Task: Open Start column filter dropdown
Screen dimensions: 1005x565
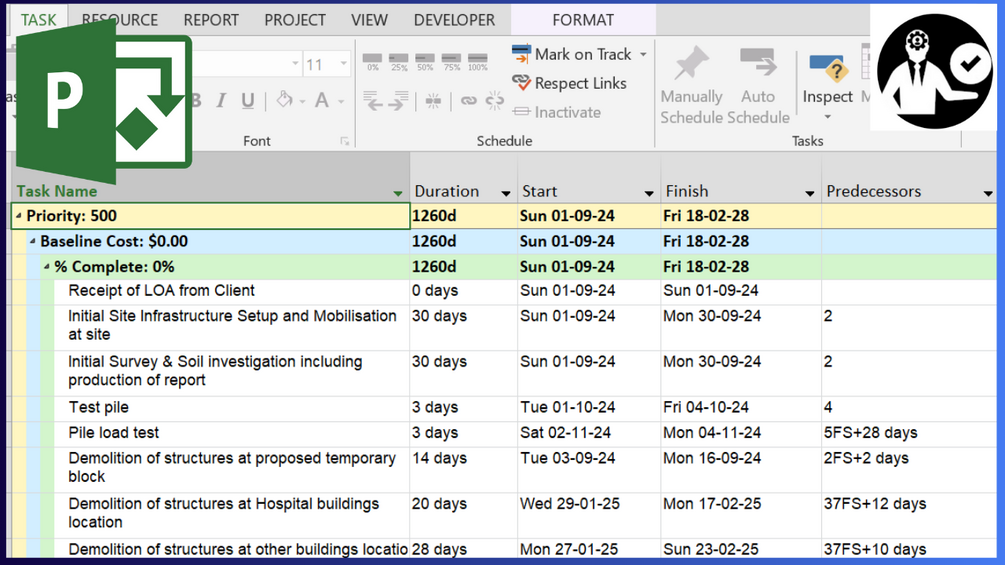Action: coord(649,193)
